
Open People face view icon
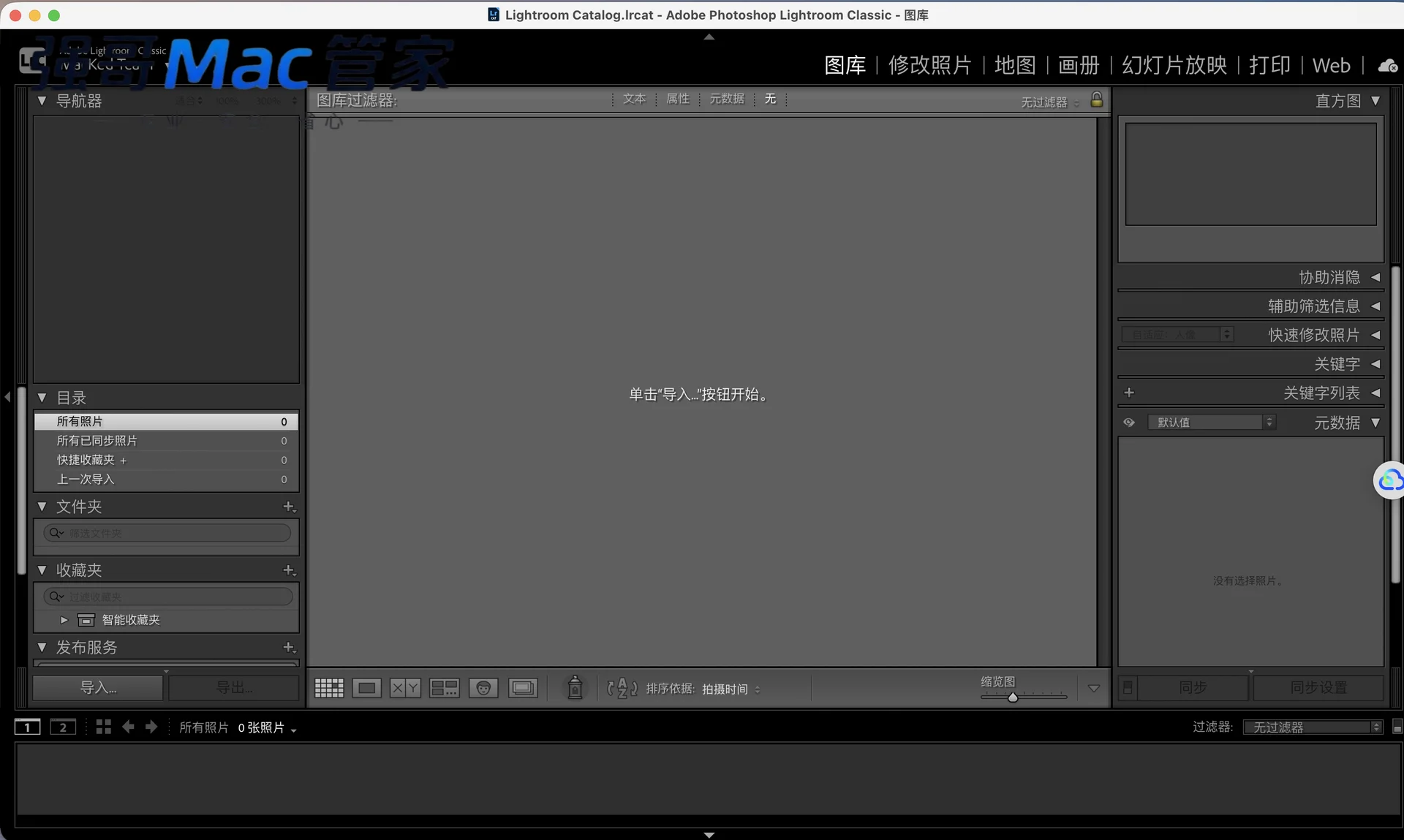(x=483, y=688)
